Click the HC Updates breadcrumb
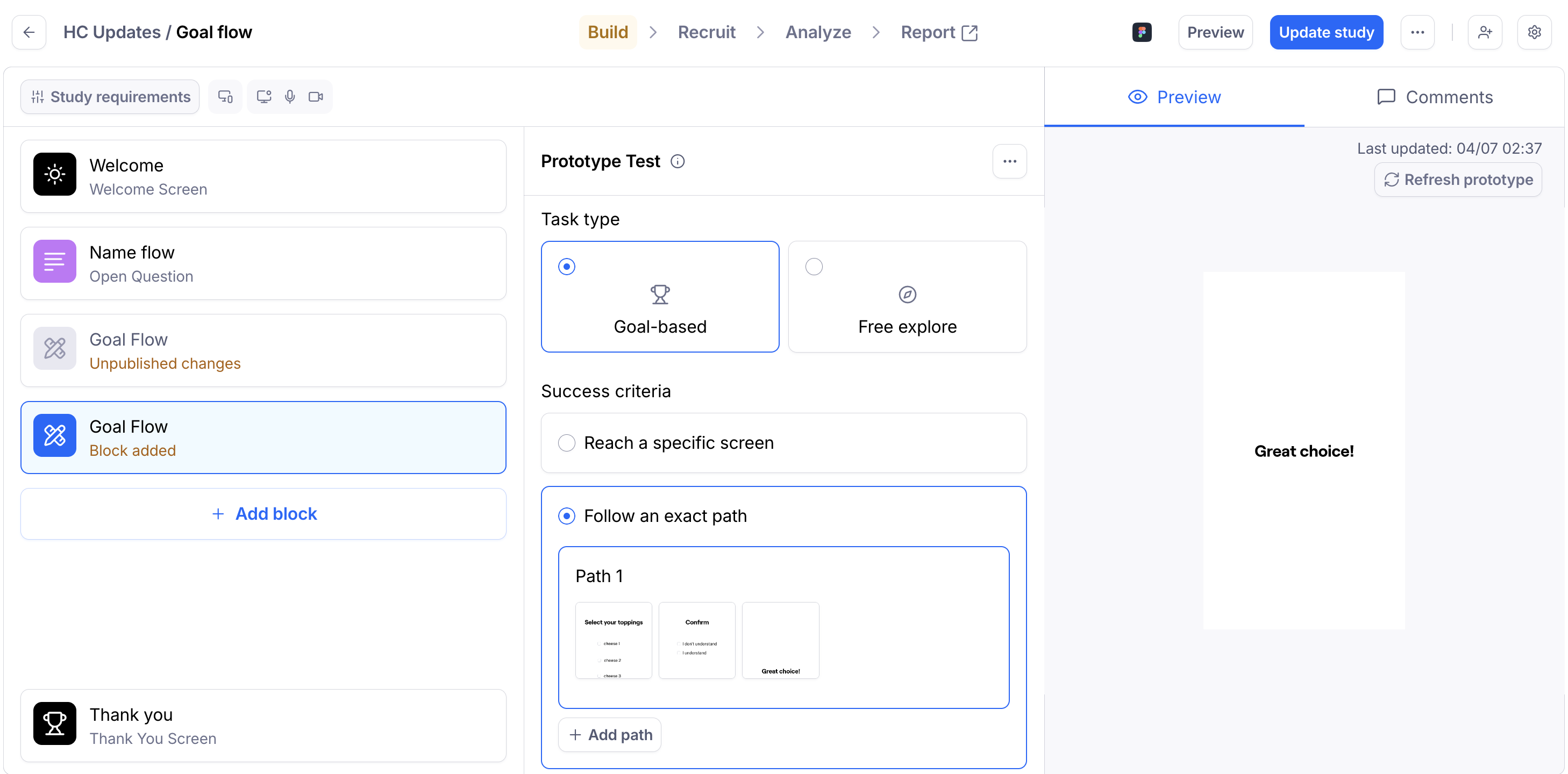The height and width of the screenshot is (774, 1568). (112, 32)
